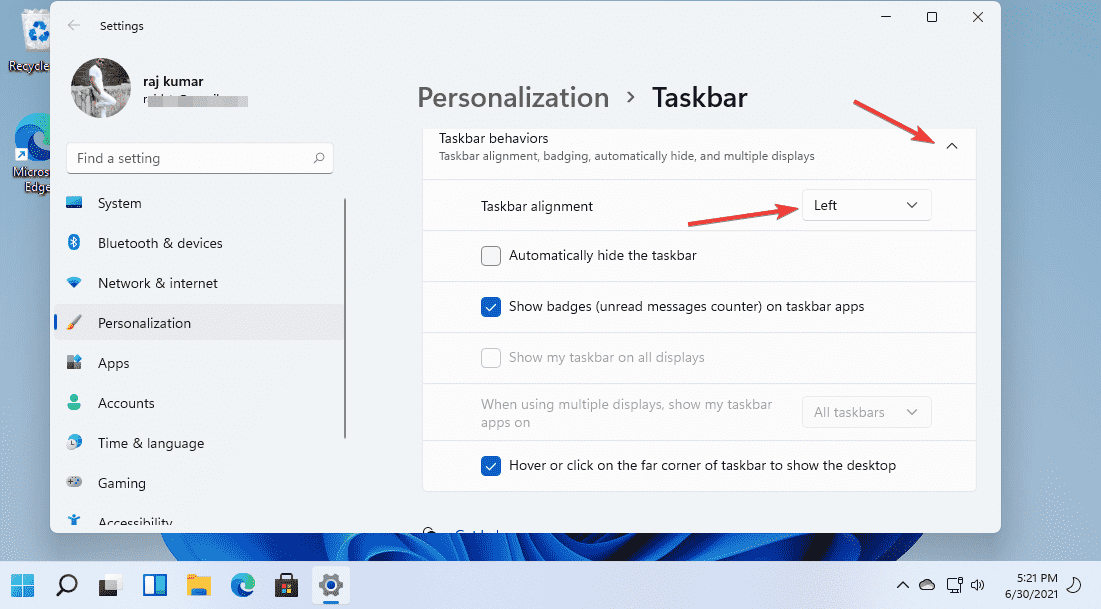Click into the Find a setting field

click(x=199, y=158)
